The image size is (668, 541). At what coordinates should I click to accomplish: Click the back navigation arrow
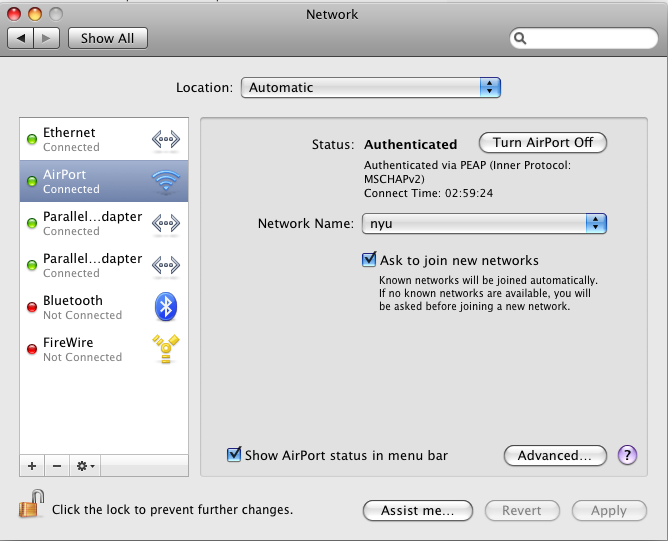[21, 38]
